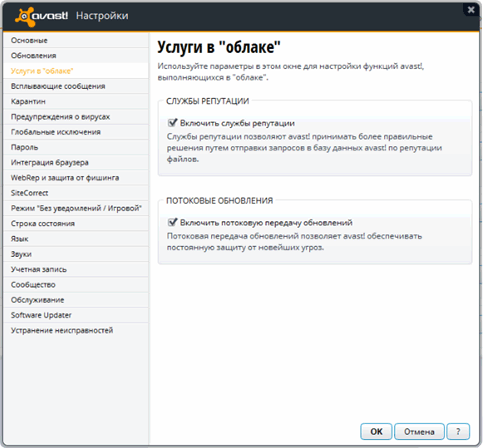This screenshot has width=483, height=448.
Task: Confirm settings with the OK button
Action: tap(376, 432)
